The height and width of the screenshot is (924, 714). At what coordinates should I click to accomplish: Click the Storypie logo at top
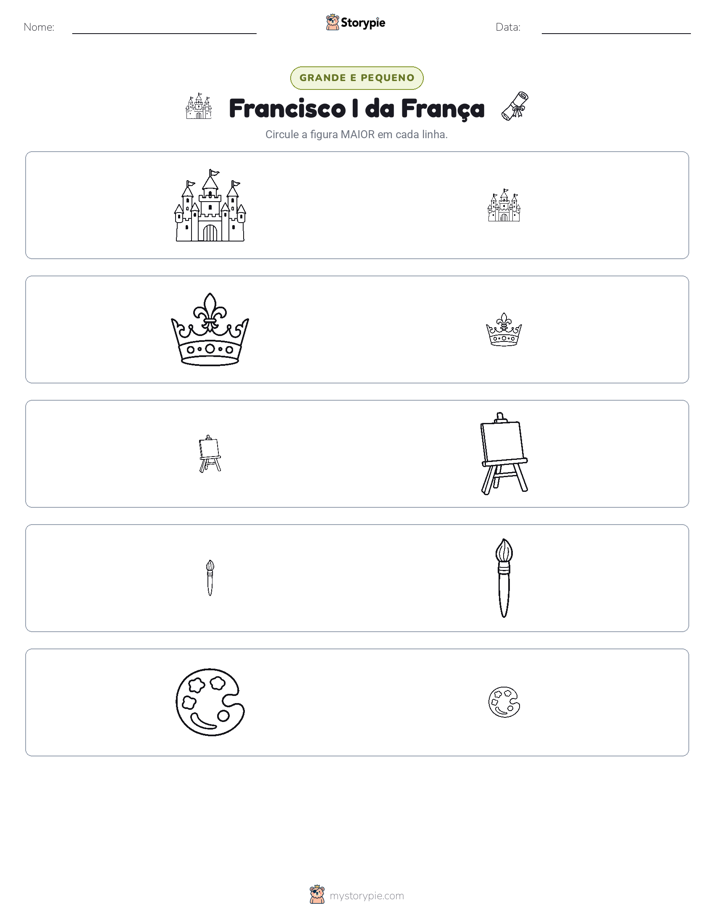coord(355,22)
